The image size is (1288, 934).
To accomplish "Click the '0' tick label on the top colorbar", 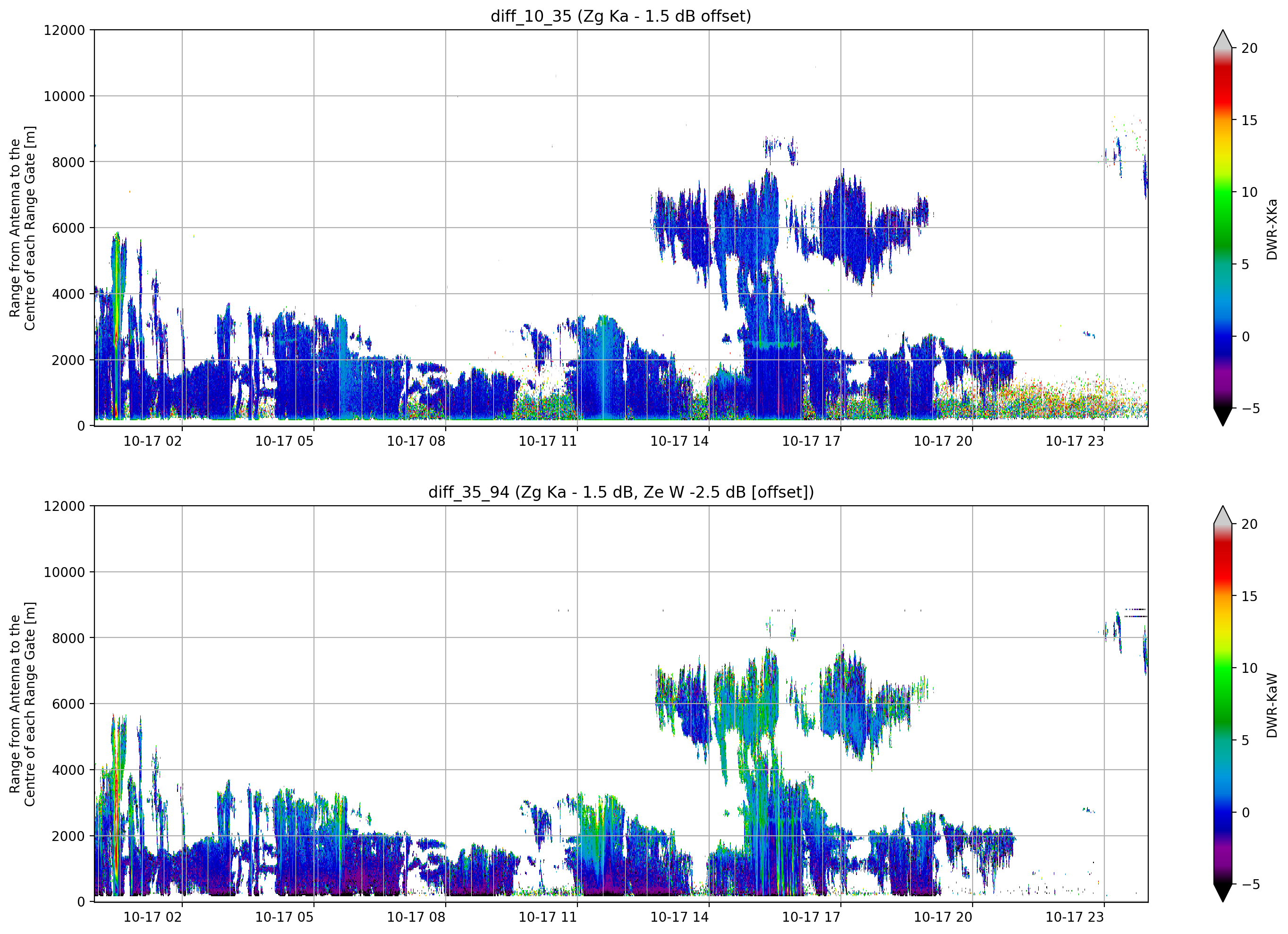I will click(x=1246, y=336).
